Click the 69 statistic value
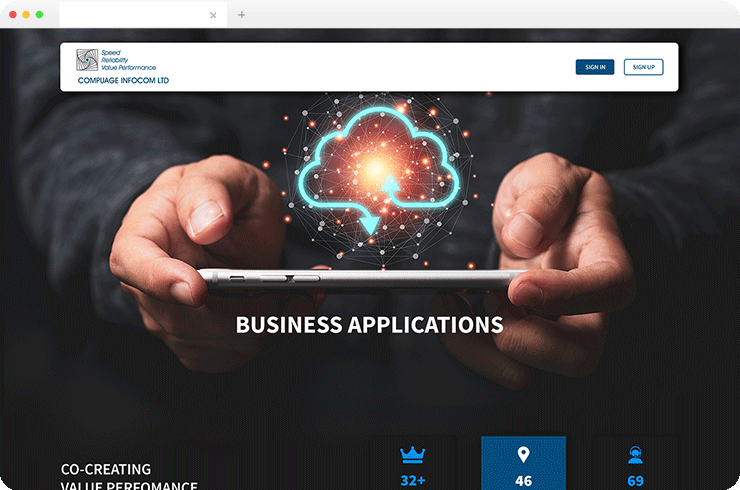Screen dimensions: 740x490 click(636, 481)
